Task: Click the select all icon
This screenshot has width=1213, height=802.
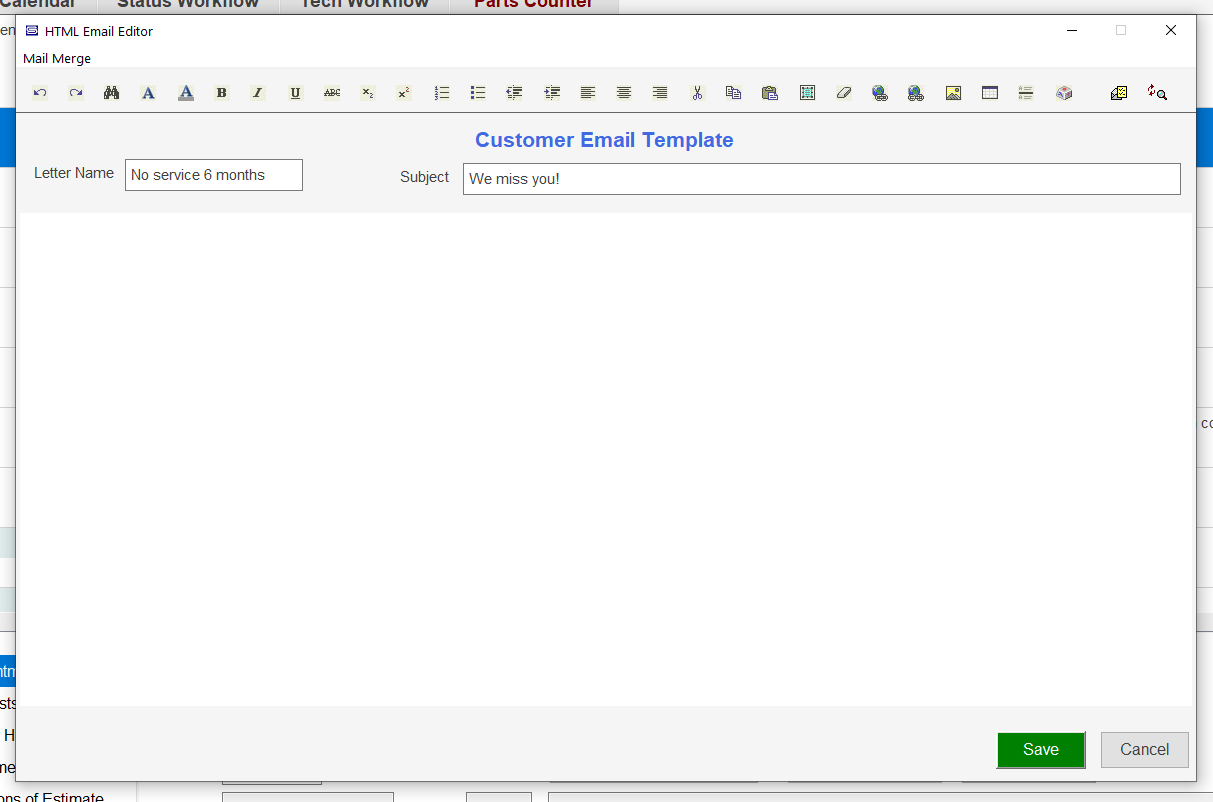Action: click(x=808, y=93)
